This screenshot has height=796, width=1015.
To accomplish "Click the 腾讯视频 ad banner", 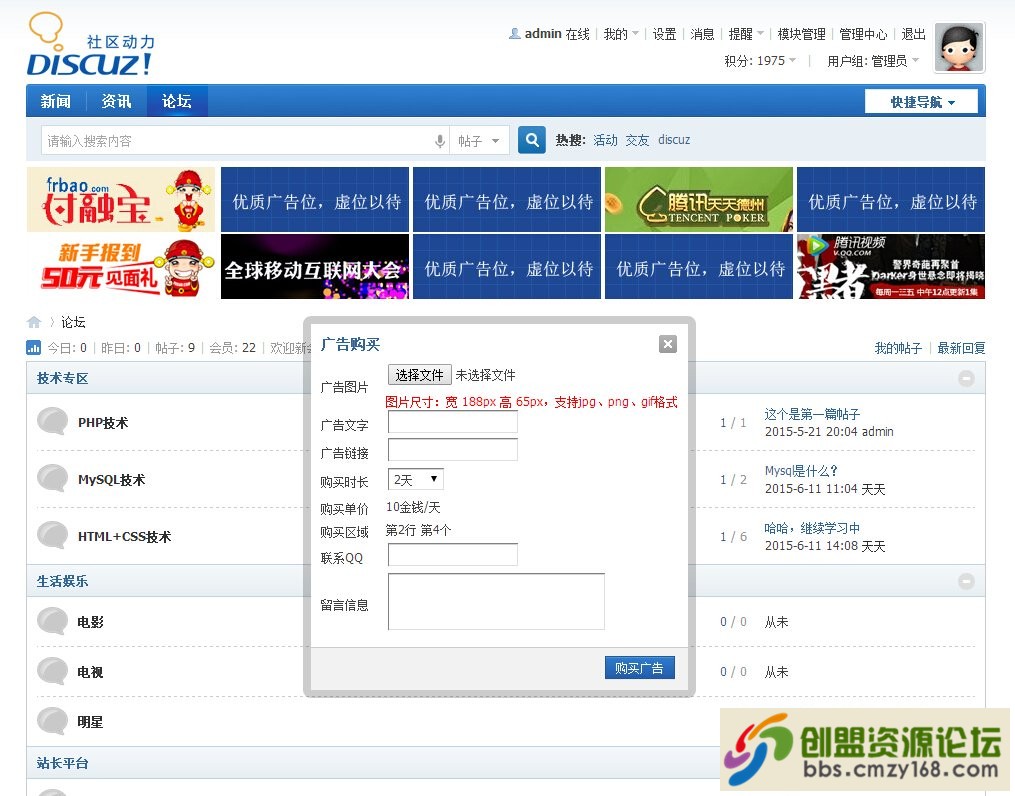I will 891,267.
